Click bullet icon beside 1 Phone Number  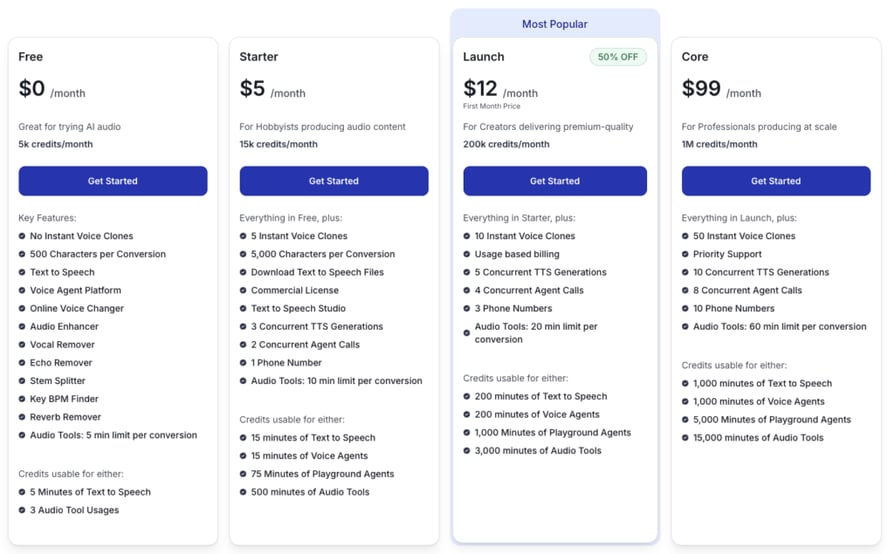pyautogui.click(x=243, y=362)
